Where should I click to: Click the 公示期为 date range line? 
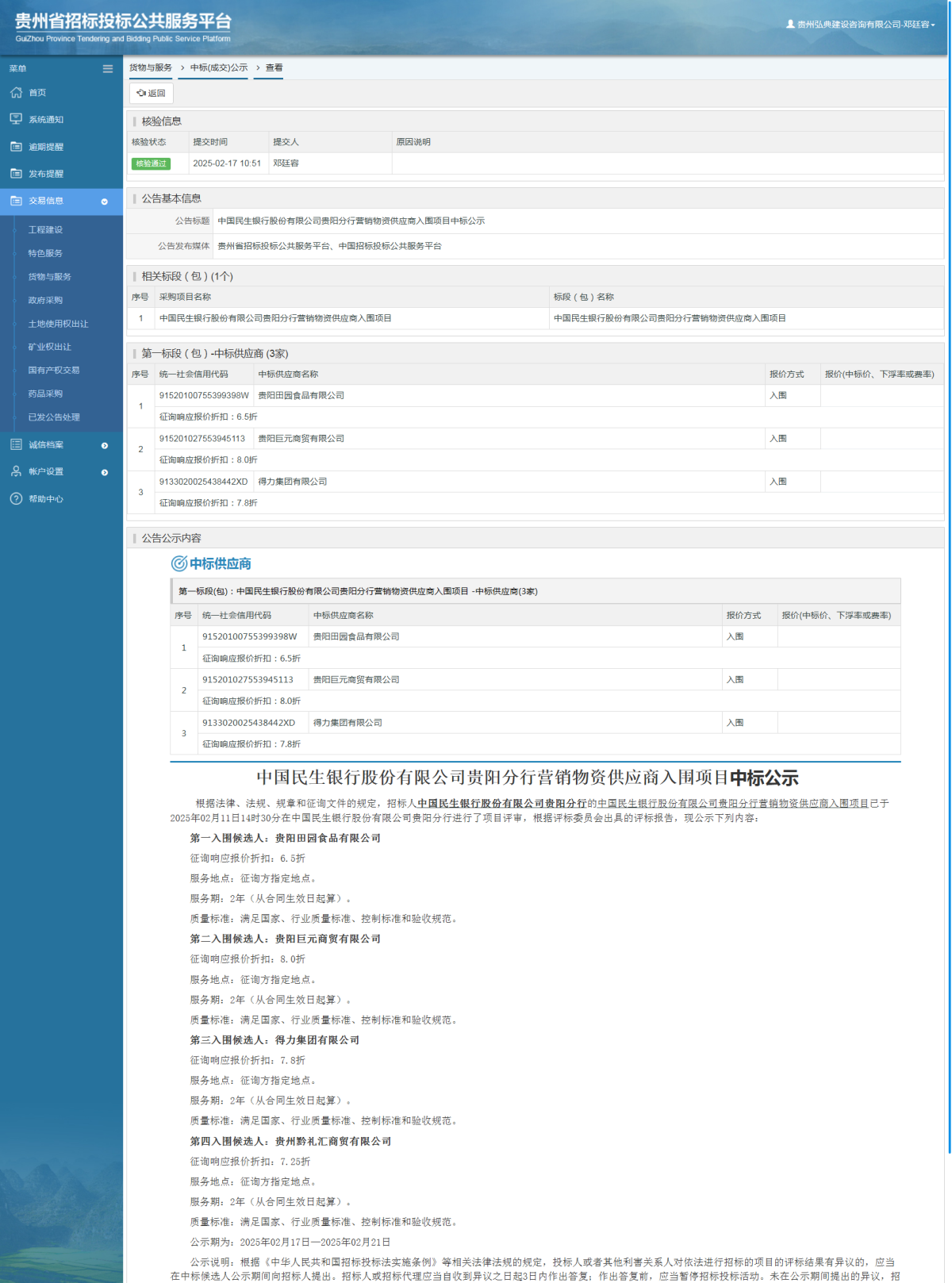[x=290, y=1242]
